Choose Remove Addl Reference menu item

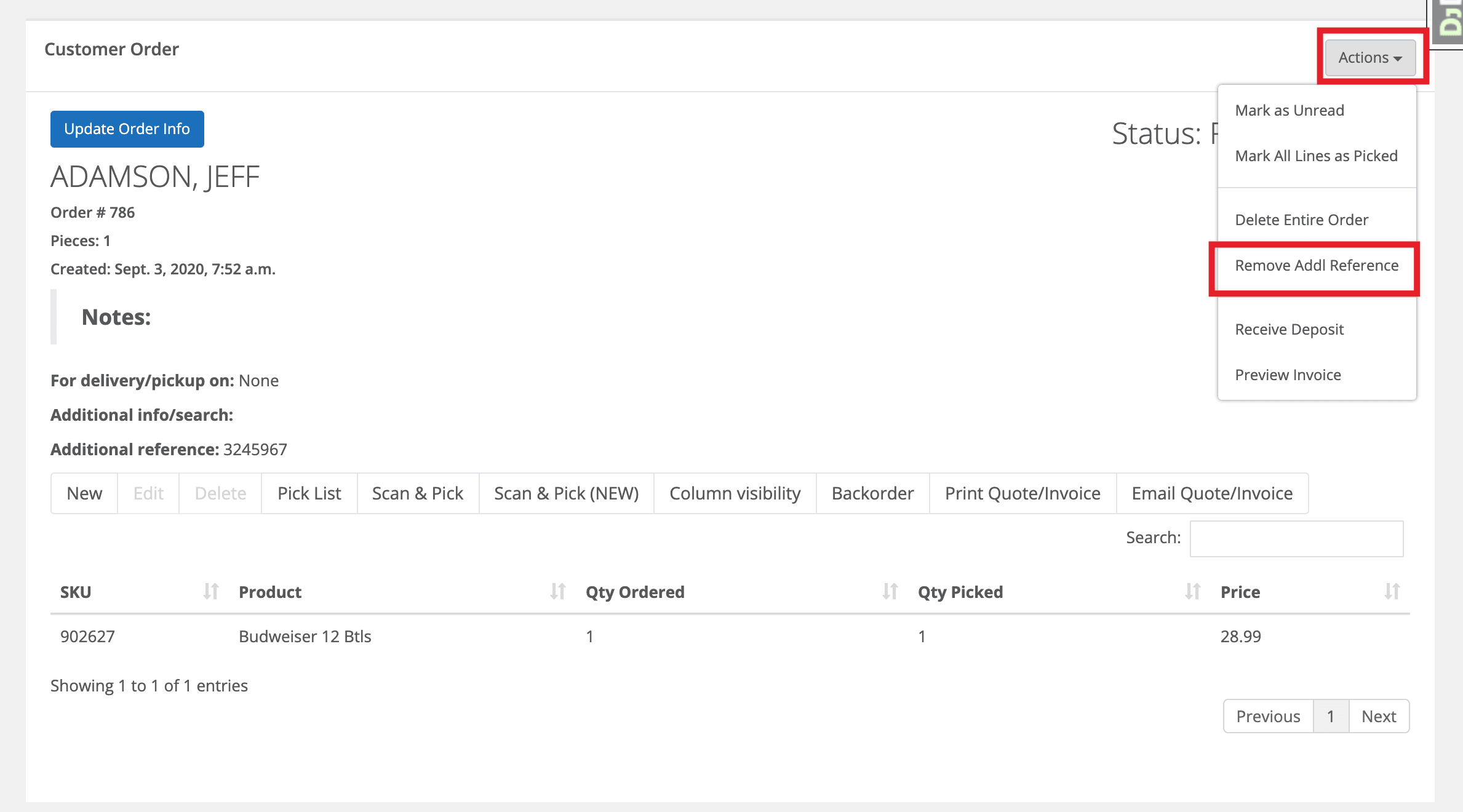click(x=1316, y=265)
